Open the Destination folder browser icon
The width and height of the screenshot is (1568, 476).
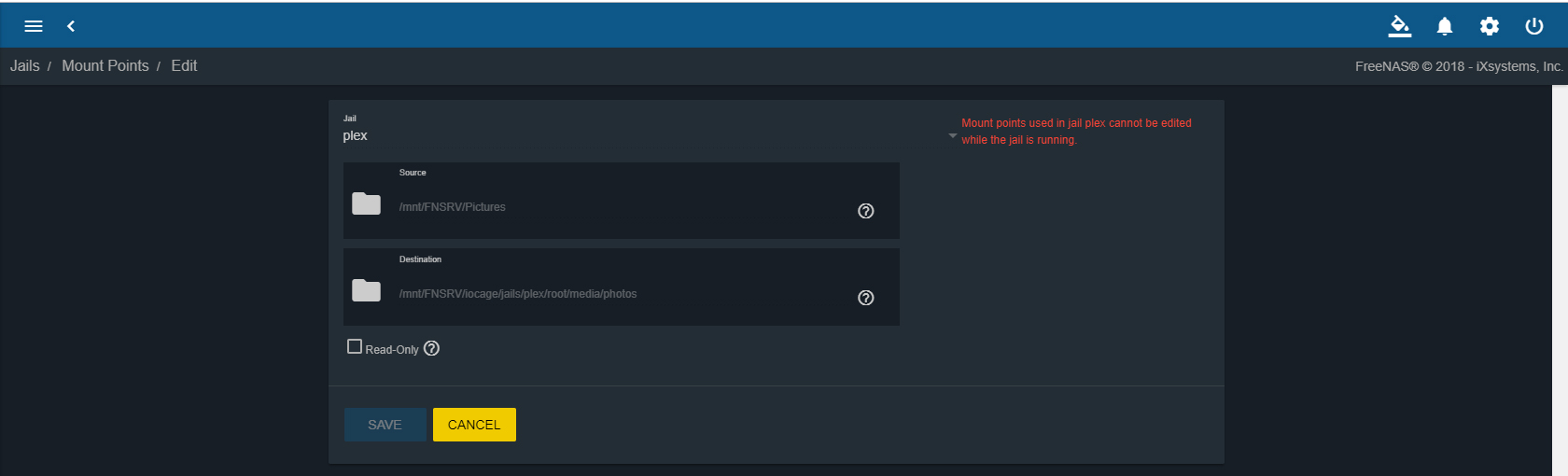(x=366, y=290)
